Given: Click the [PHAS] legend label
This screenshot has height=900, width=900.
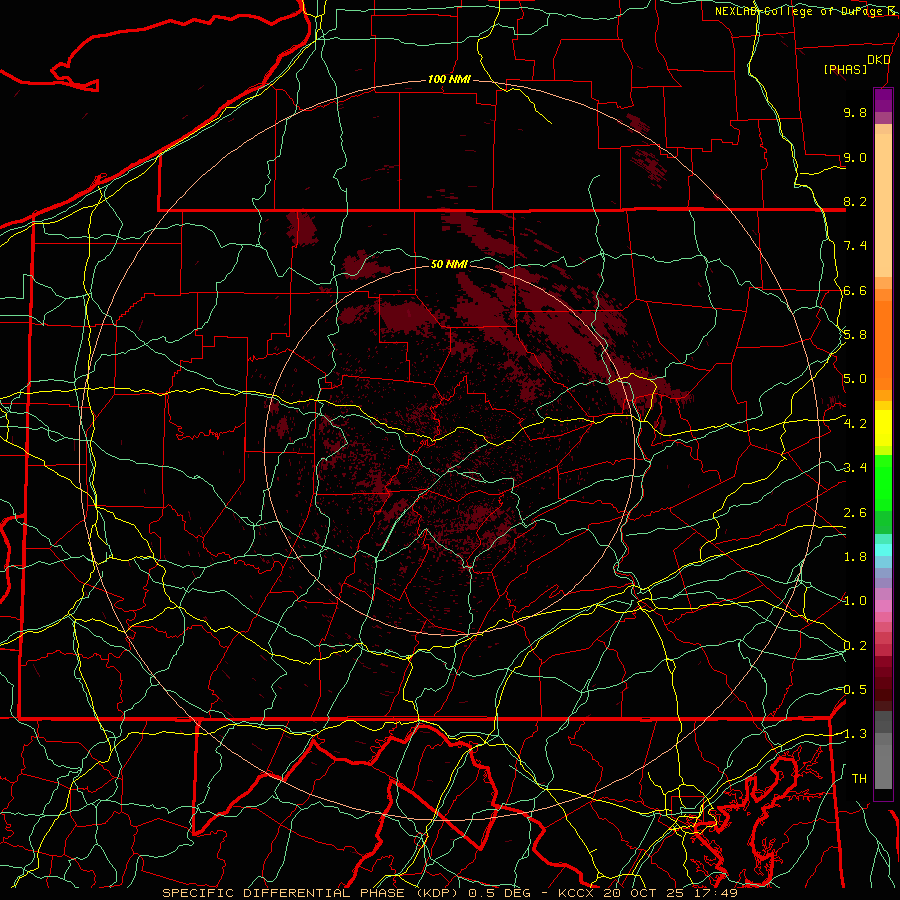Looking at the screenshot, I should coord(845,69).
